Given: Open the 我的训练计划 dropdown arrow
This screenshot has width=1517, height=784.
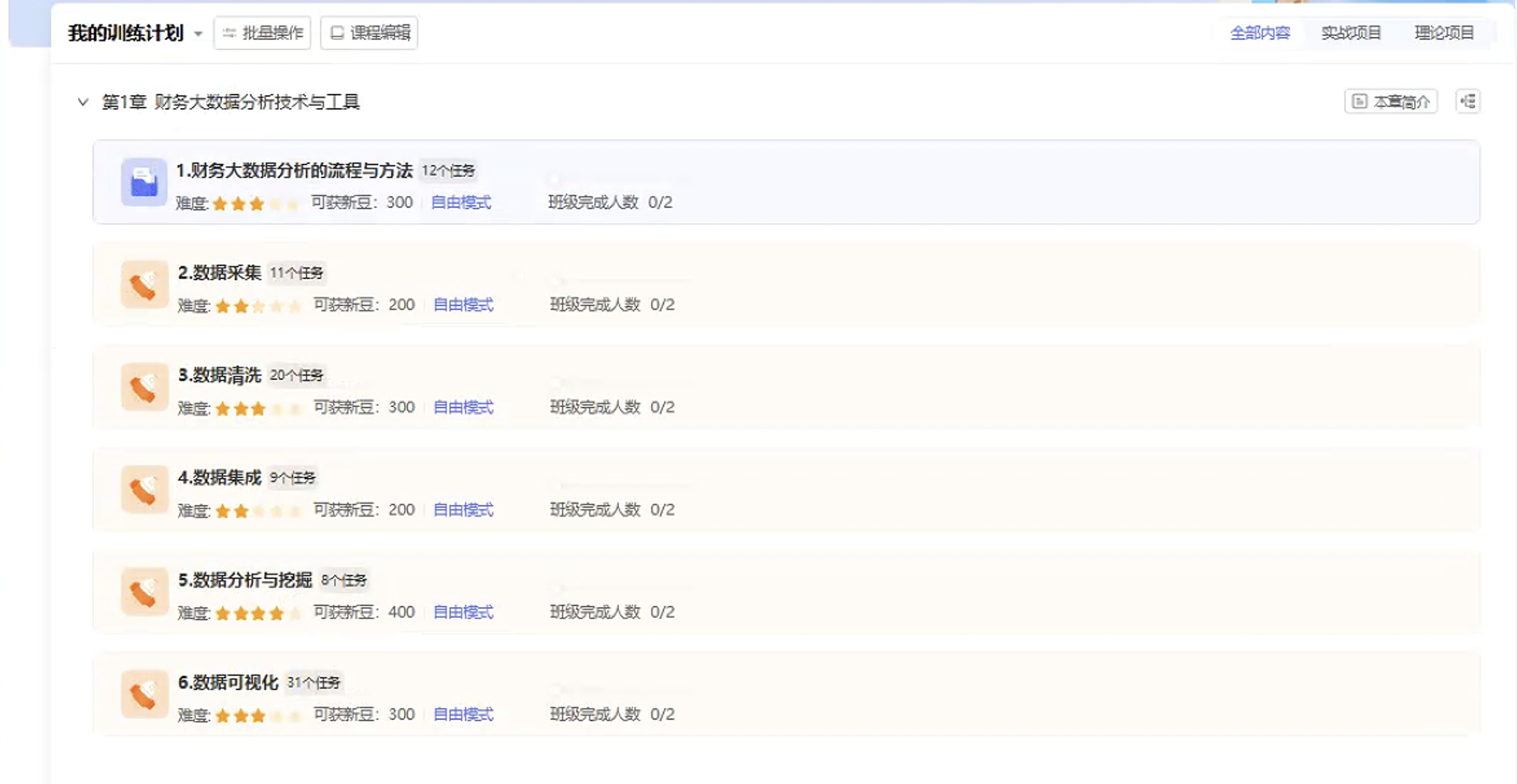Looking at the screenshot, I should [198, 33].
